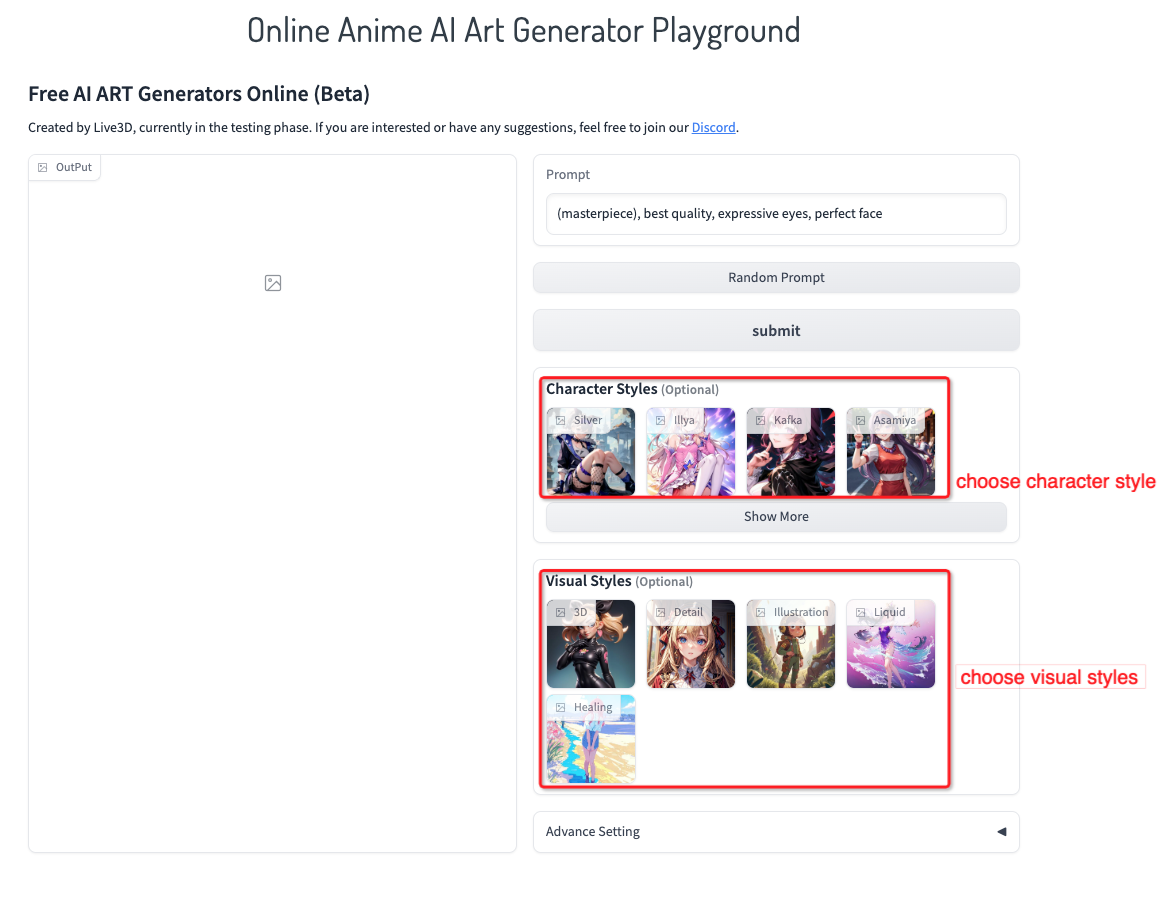Click the Random Prompt button
The image size is (1161, 917).
pyautogui.click(x=776, y=277)
